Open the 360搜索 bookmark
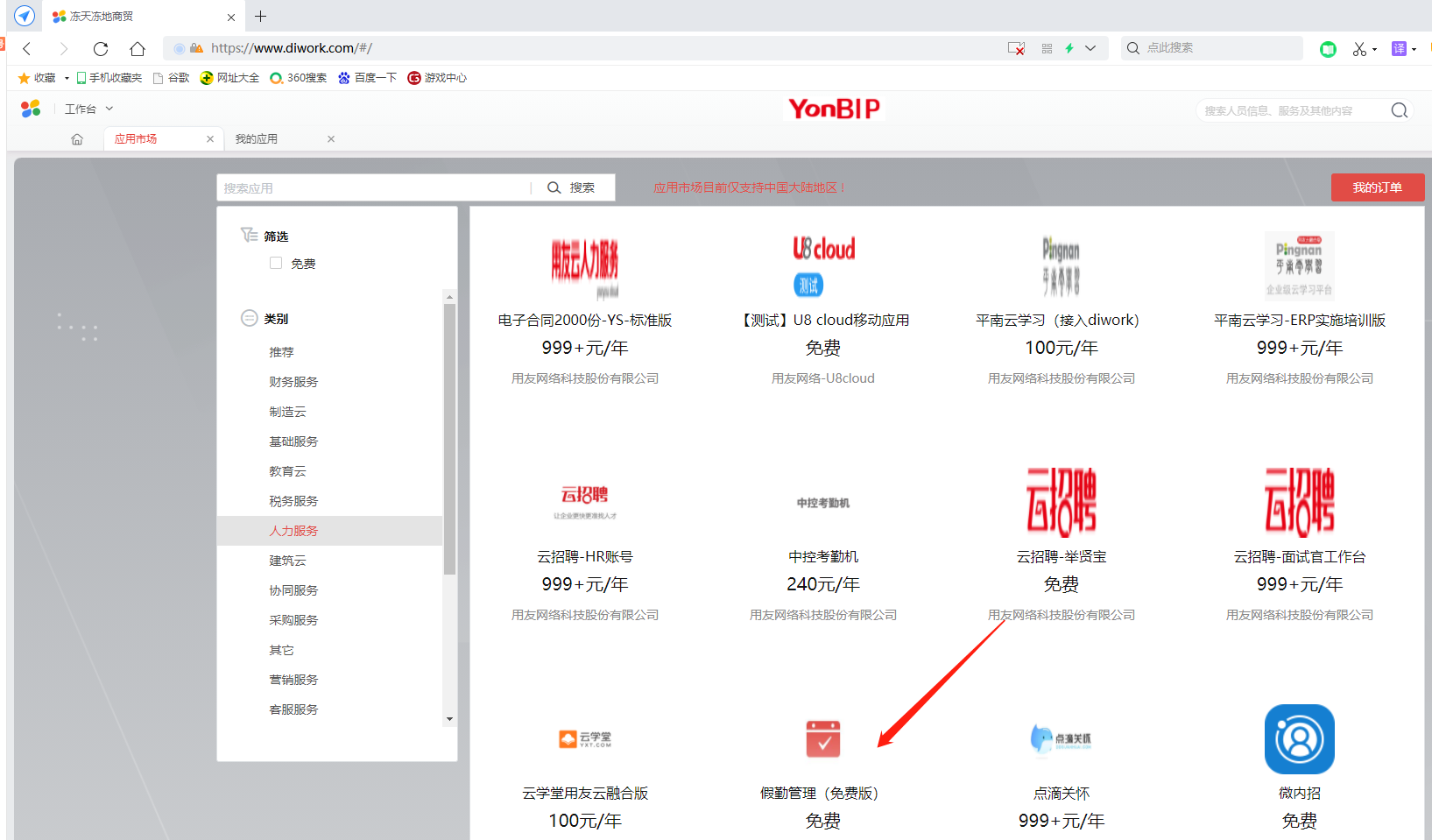The height and width of the screenshot is (840, 1432). coord(298,78)
